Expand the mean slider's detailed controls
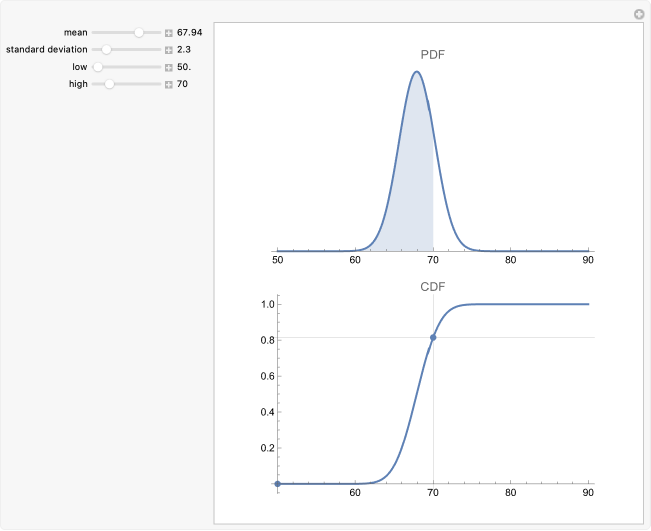This screenshot has width=651, height=531. pos(169,33)
